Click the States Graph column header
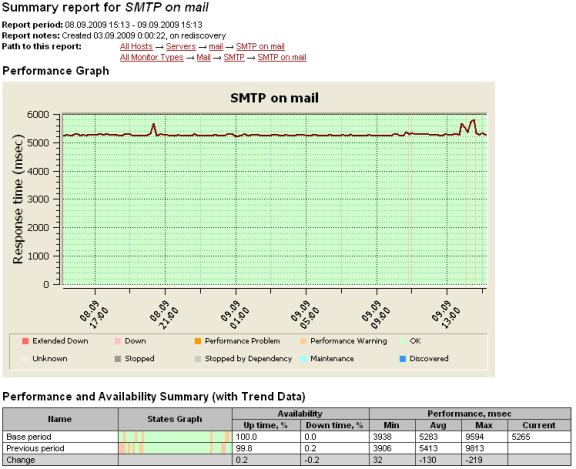576x469 pixels. pyautogui.click(x=175, y=419)
